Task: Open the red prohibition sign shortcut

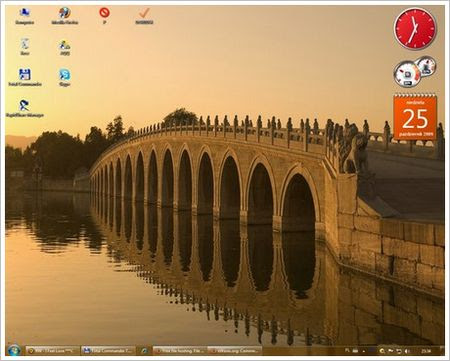Action: (105, 16)
